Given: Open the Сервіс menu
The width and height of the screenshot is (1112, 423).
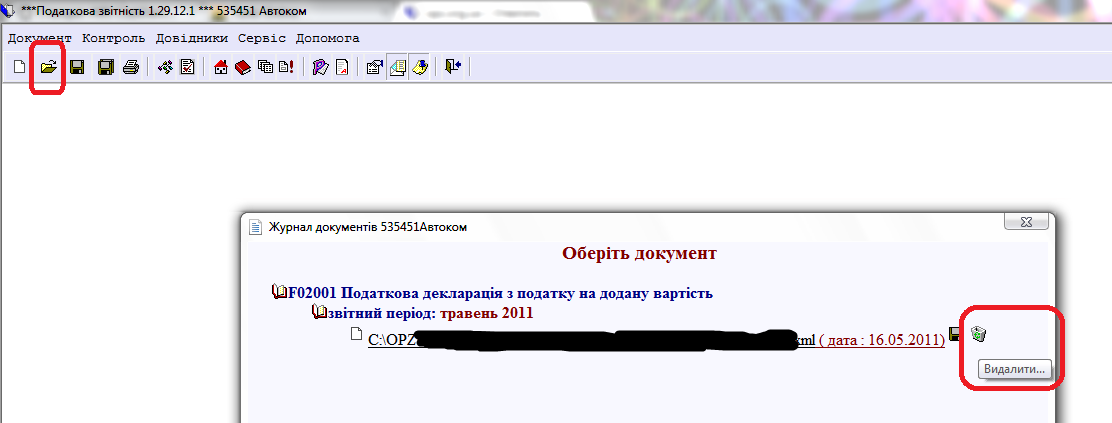Looking at the screenshot, I should tap(262, 38).
